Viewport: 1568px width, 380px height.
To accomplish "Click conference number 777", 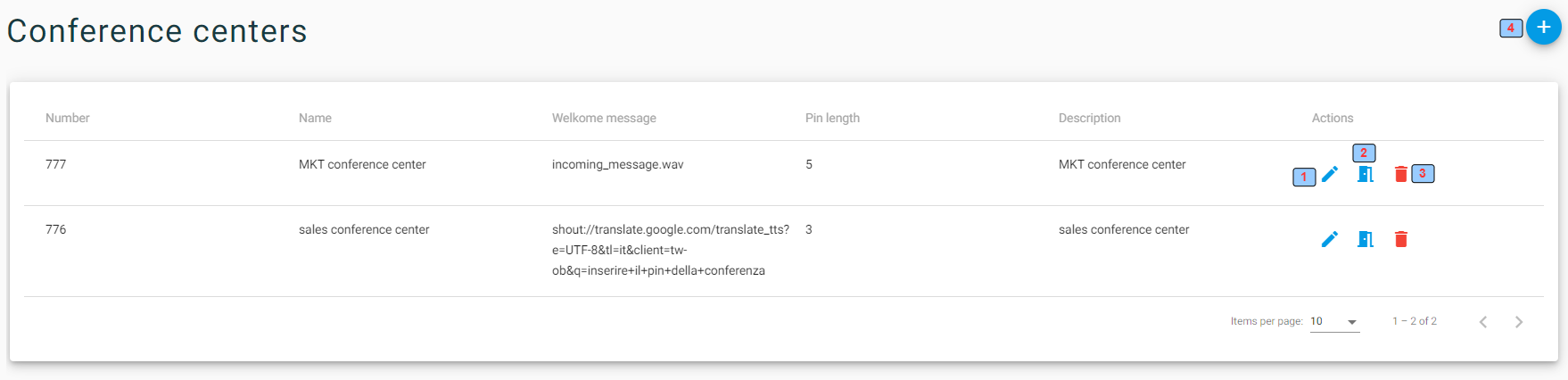I will pyautogui.click(x=56, y=164).
